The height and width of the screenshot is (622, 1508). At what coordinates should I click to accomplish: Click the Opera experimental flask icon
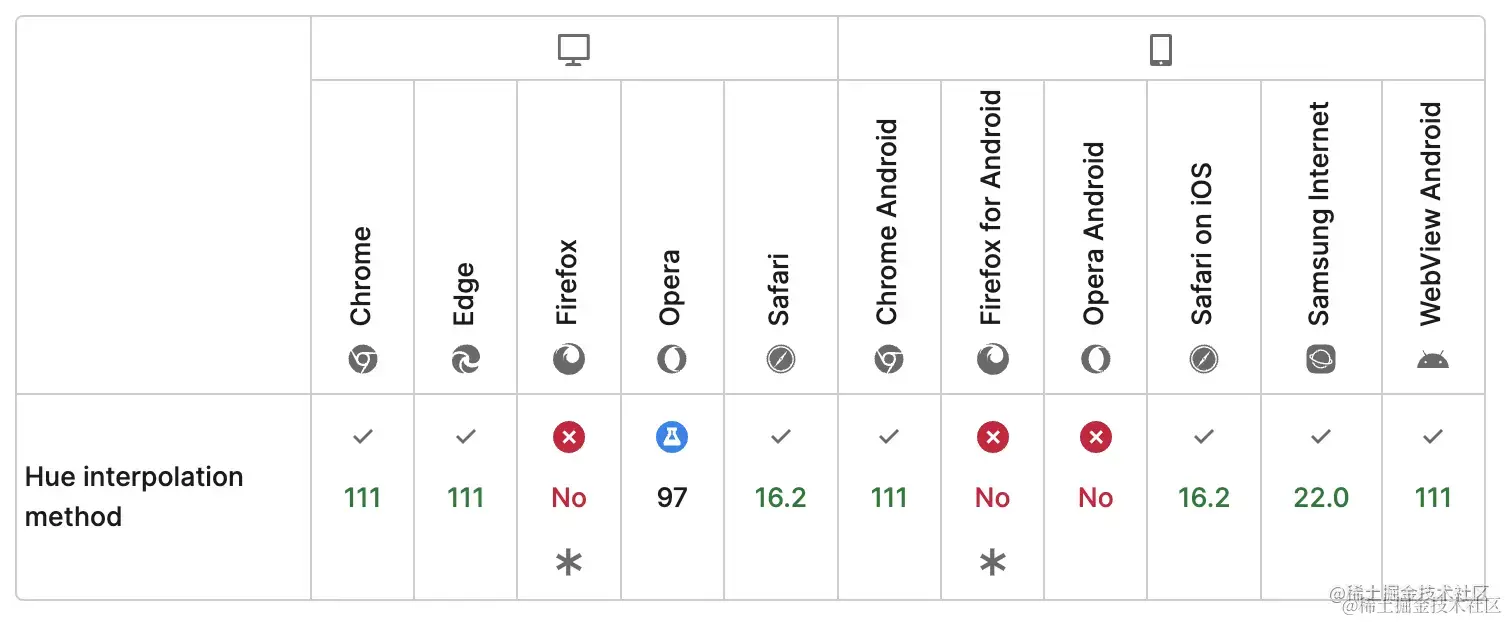[x=672, y=437]
